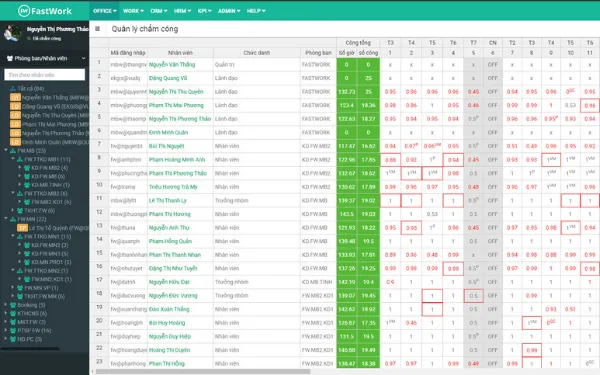Expand the TKHT.FW (6) tree node
This screenshot has width=600, height=375.
coord(13,210)
